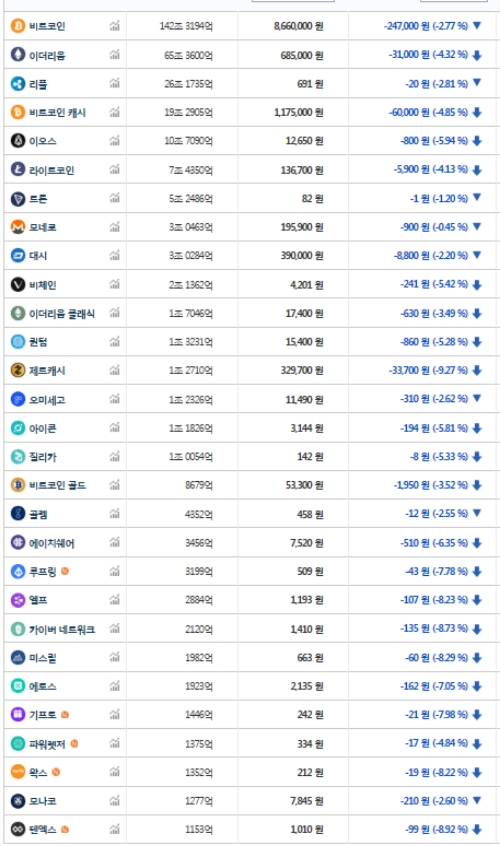Image resolution: width=500 pixels, height=846 pixels.
Task: Click the orange badge next to 기프토
Action: tap(65, 714)
